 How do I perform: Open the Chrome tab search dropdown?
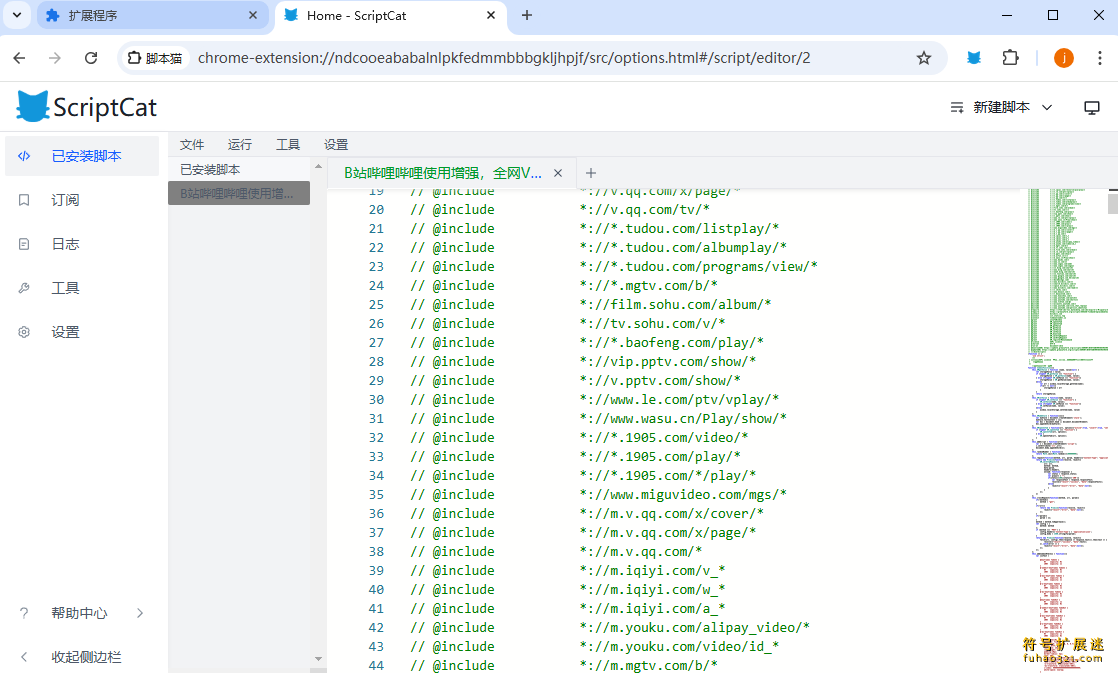tap(16, 15)
